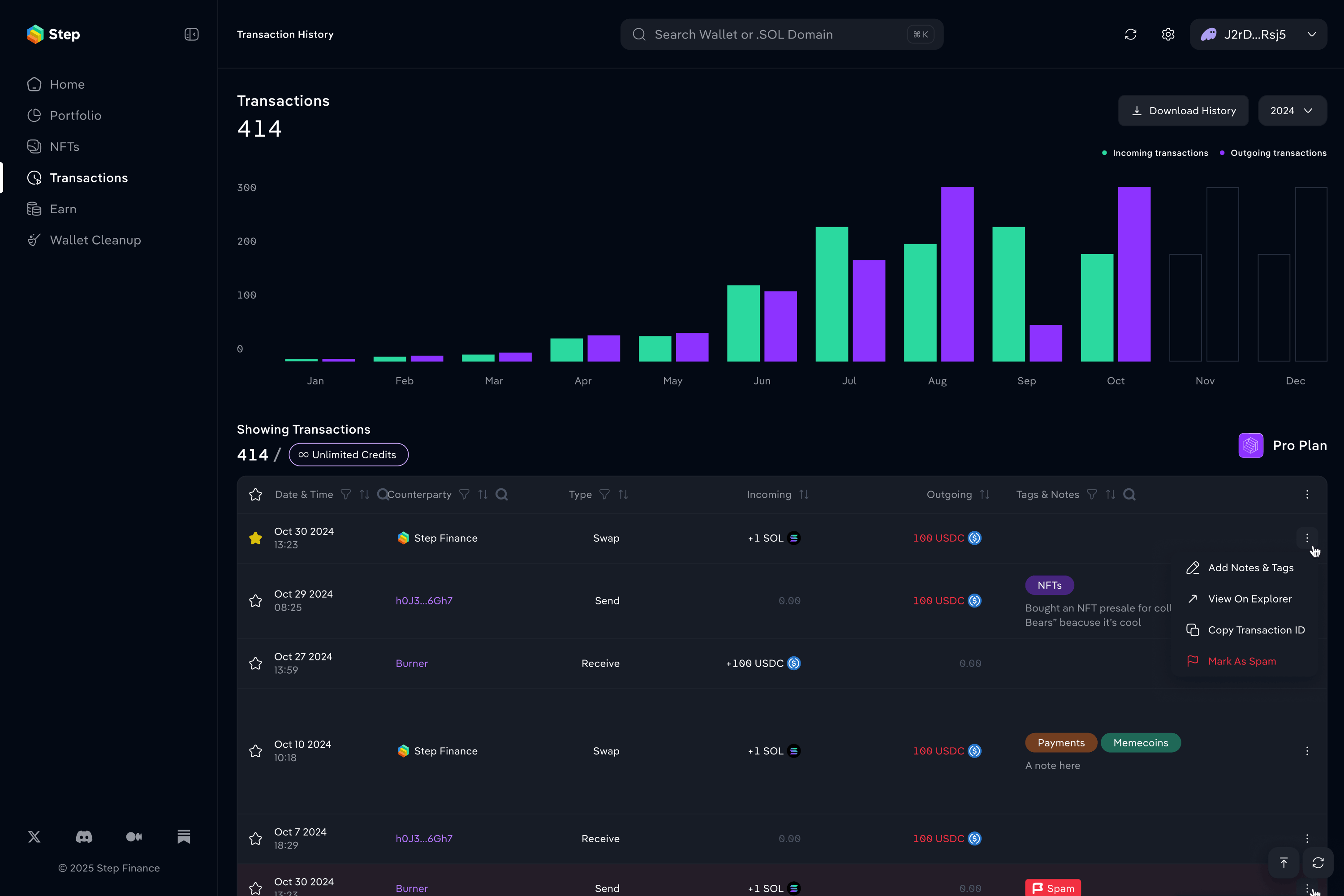This screenshot has height=896, width=1344.
Task: Search within Counterparty column
Action: [502, 494]
